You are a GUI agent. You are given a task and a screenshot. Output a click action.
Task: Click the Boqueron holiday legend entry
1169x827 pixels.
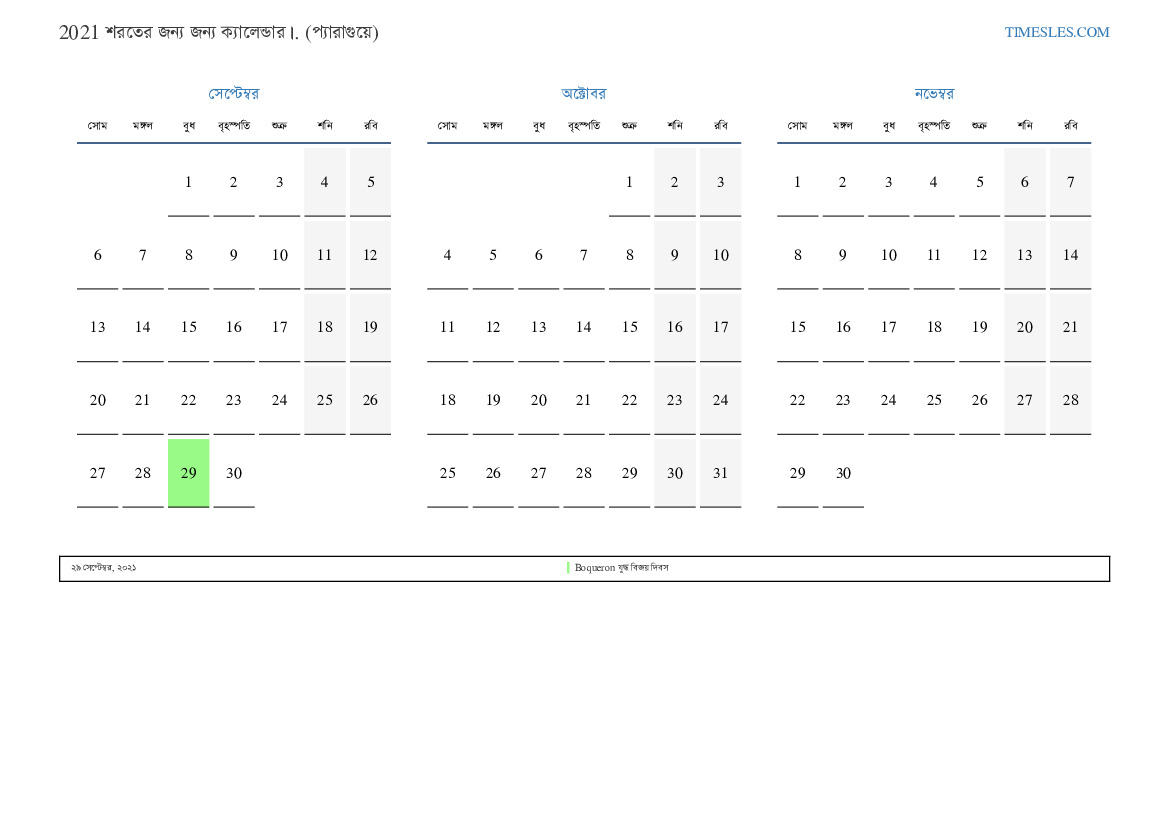tap(621, 568)
